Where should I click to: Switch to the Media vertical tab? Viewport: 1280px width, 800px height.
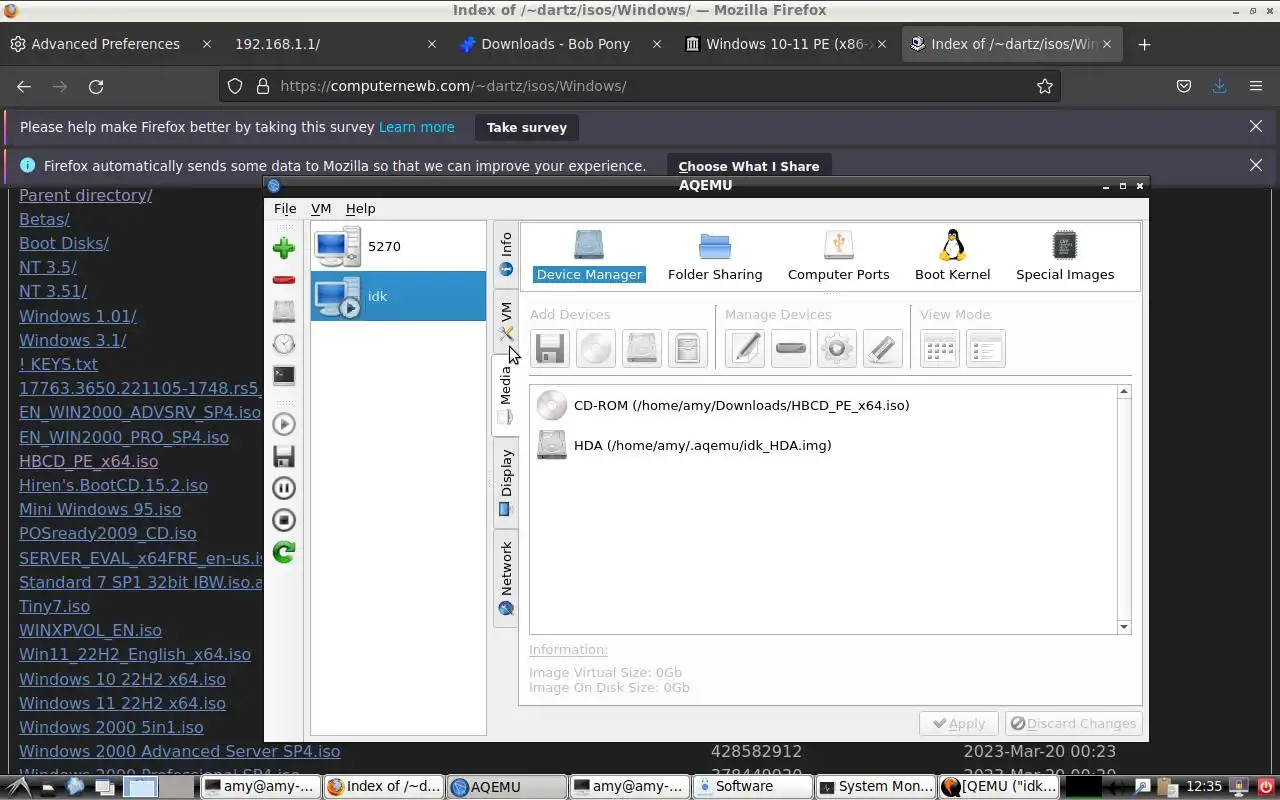[506, 395]
